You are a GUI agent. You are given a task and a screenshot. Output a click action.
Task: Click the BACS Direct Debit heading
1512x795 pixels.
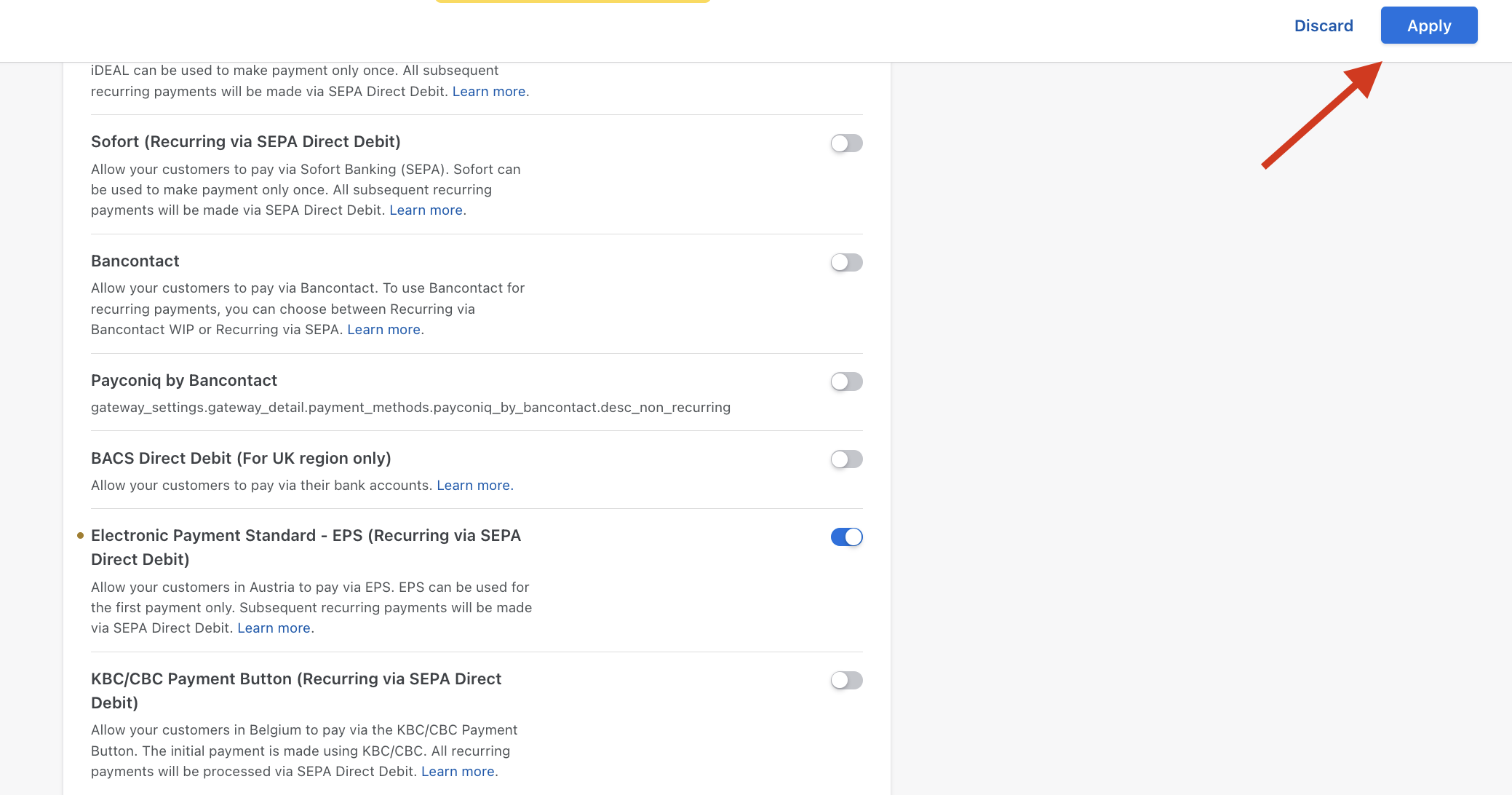240,459
